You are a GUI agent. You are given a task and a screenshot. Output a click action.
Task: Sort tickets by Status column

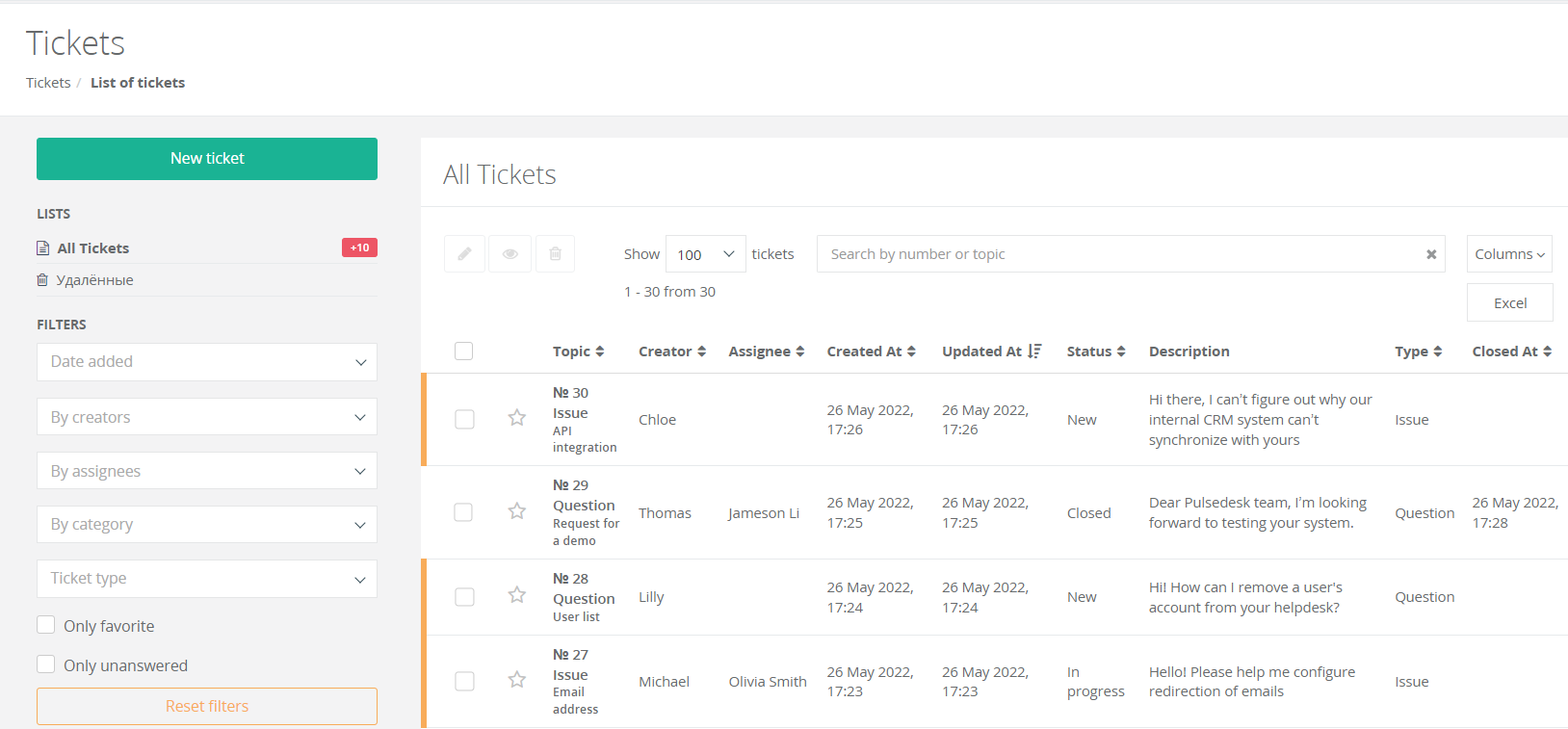(x=1096, y=351)
